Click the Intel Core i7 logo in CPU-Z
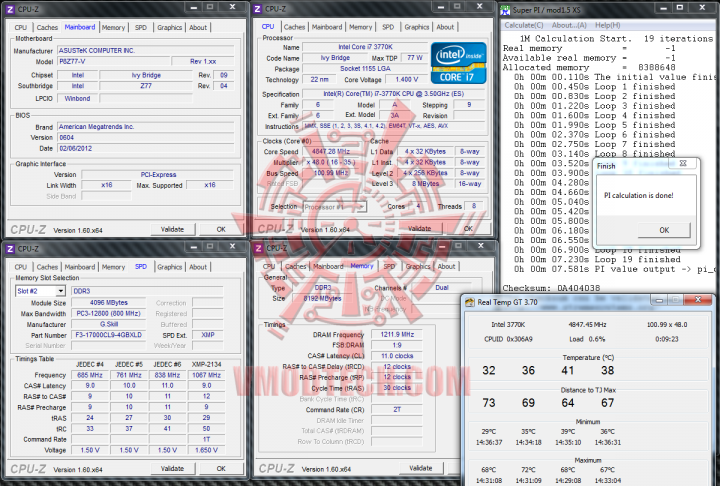This screenshot has height=486, width=720. 458,63
